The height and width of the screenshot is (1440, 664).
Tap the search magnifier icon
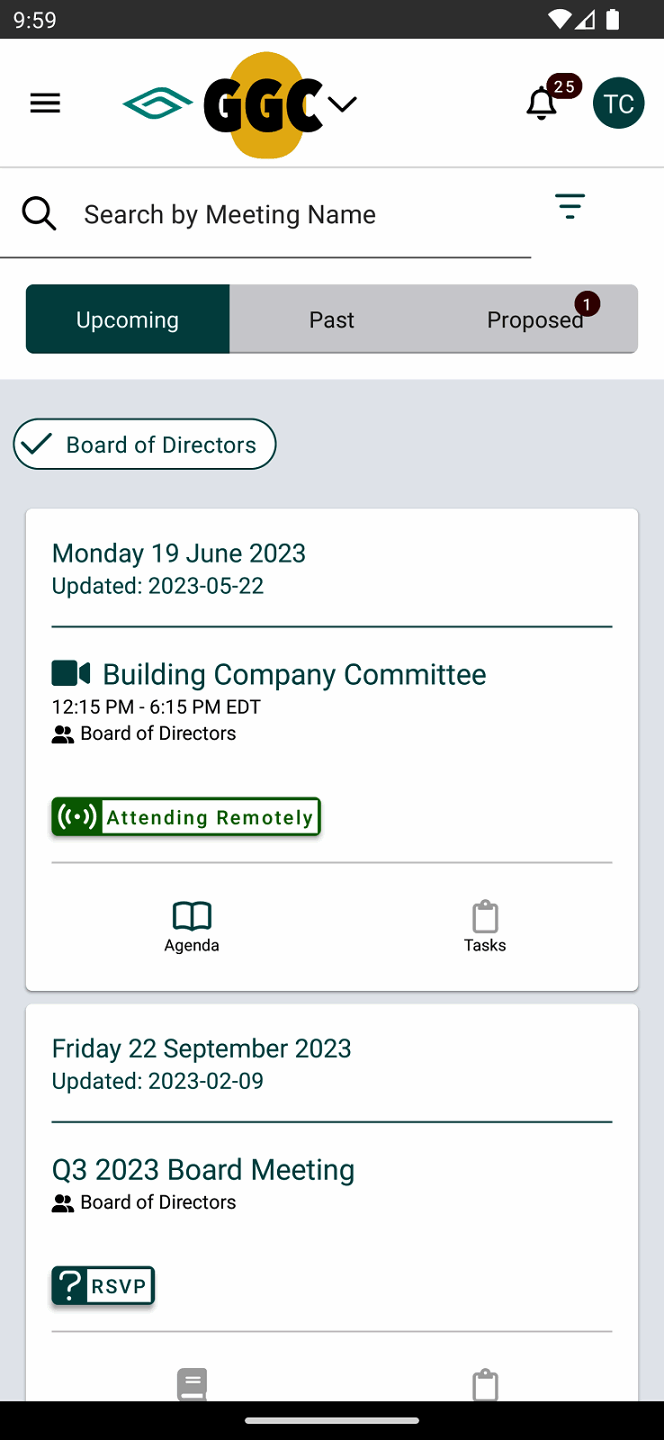click(39, 213)
